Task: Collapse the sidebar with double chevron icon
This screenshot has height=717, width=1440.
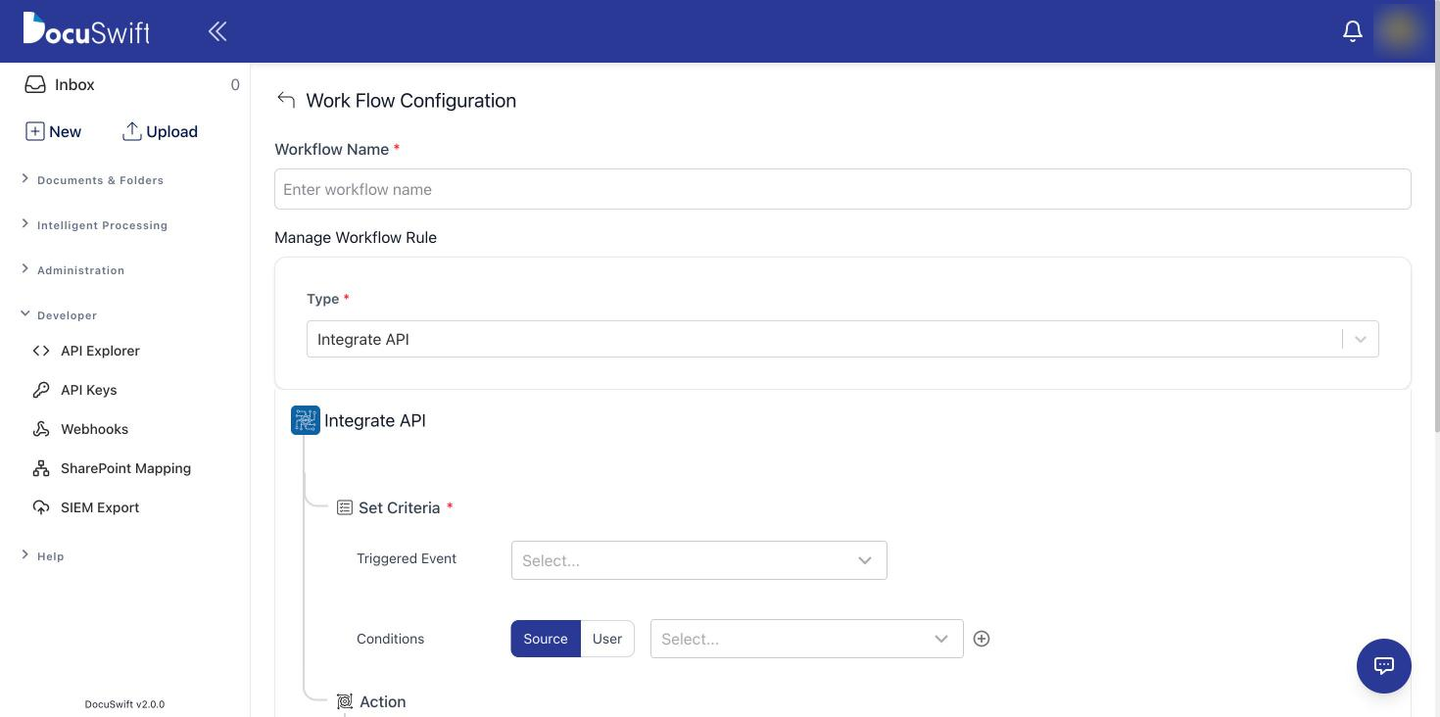Action: pyautogui.click(x=217, y=31)
